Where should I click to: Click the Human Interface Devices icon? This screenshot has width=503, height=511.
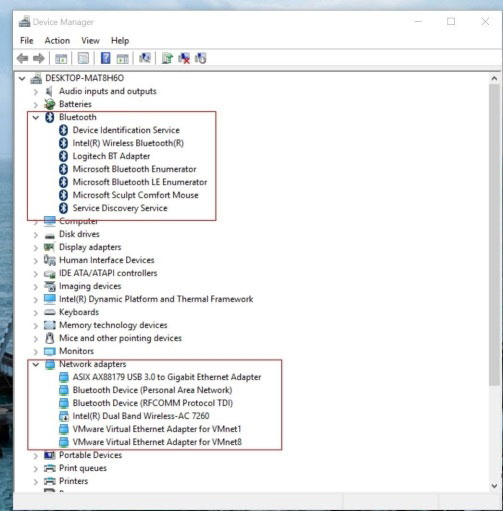49,260
